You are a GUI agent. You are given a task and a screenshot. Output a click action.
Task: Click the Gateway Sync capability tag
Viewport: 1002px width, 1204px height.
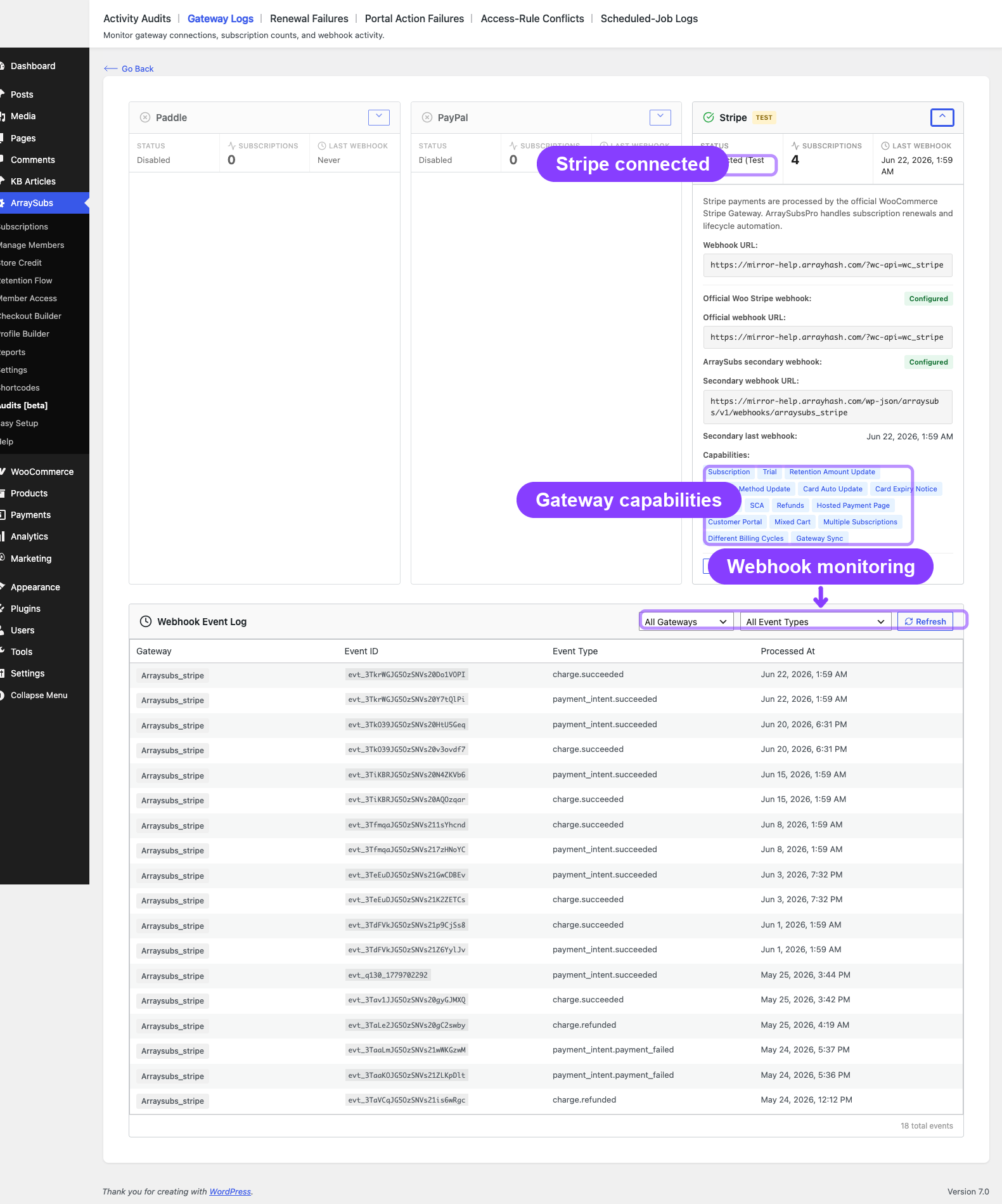tap(819, 538)
